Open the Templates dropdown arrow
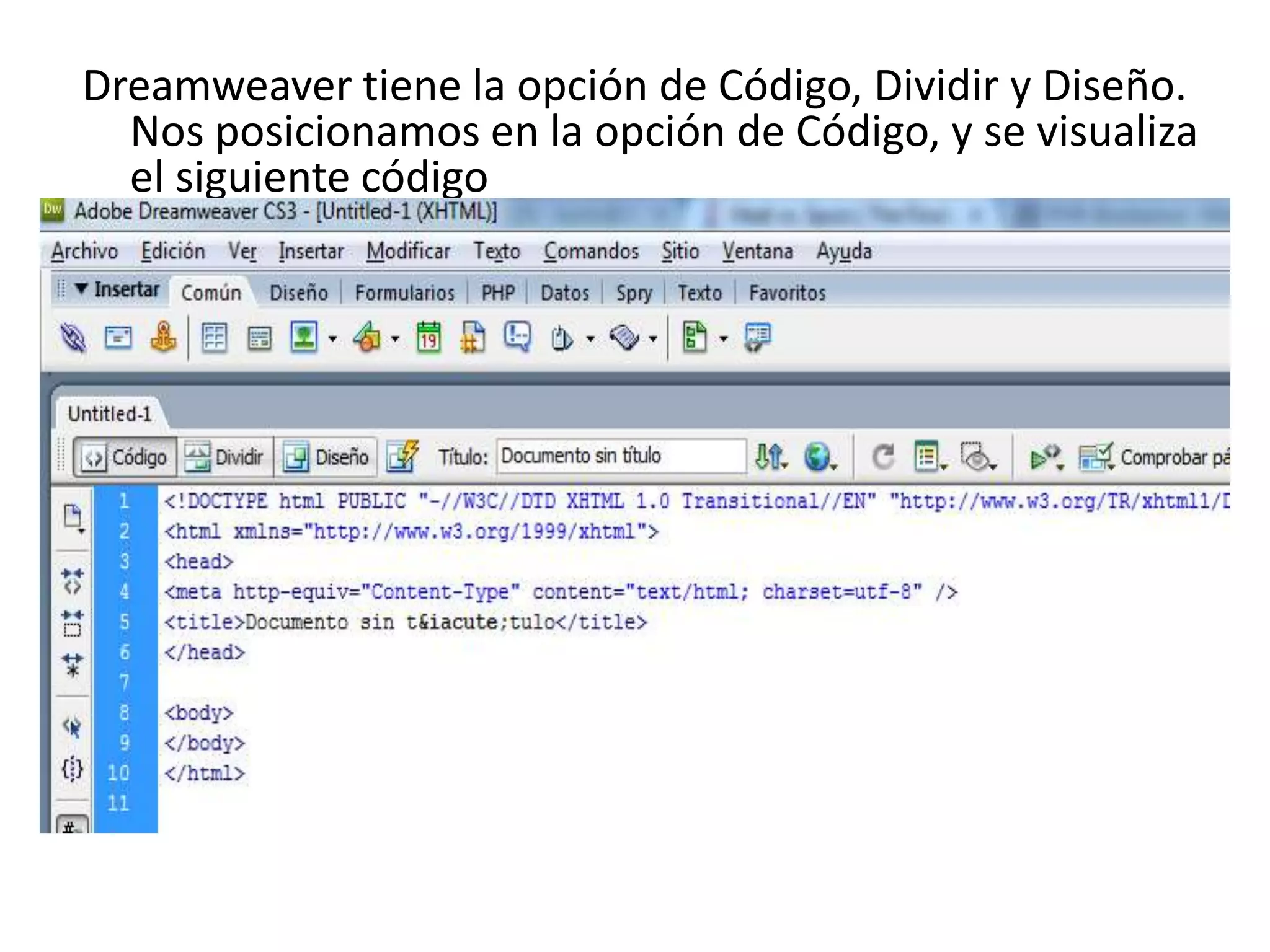 click(x=723, y=339)
